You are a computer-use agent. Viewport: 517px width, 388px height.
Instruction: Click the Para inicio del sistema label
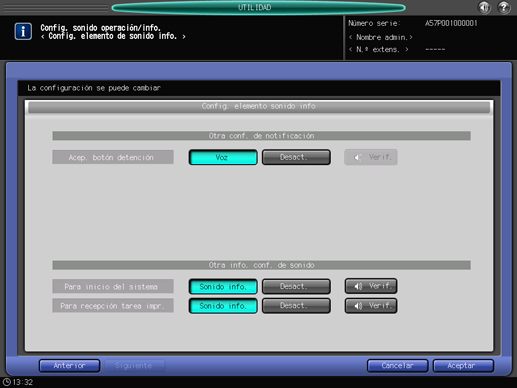coord(113,287)
